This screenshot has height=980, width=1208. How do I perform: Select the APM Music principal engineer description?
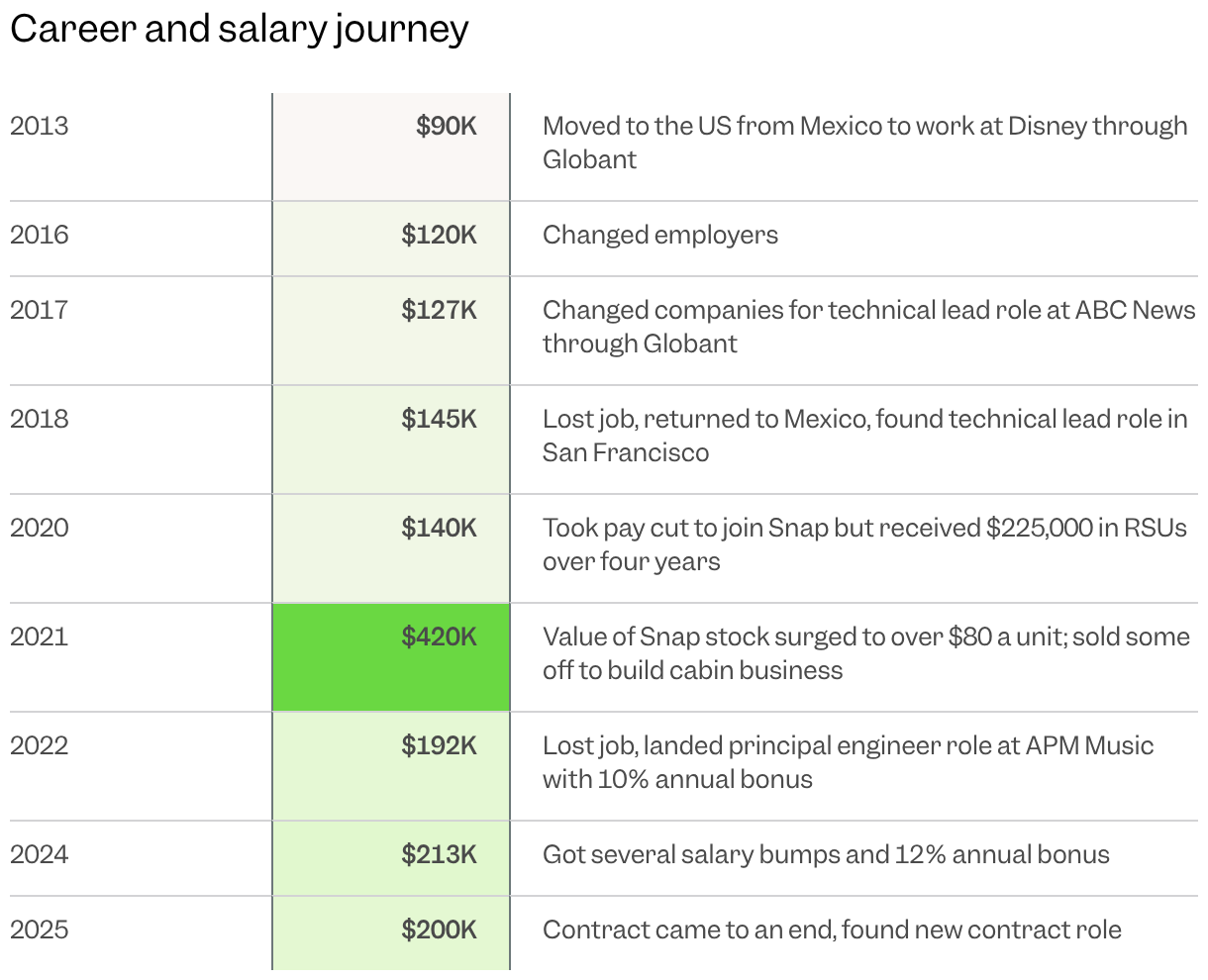pos(848,762)
